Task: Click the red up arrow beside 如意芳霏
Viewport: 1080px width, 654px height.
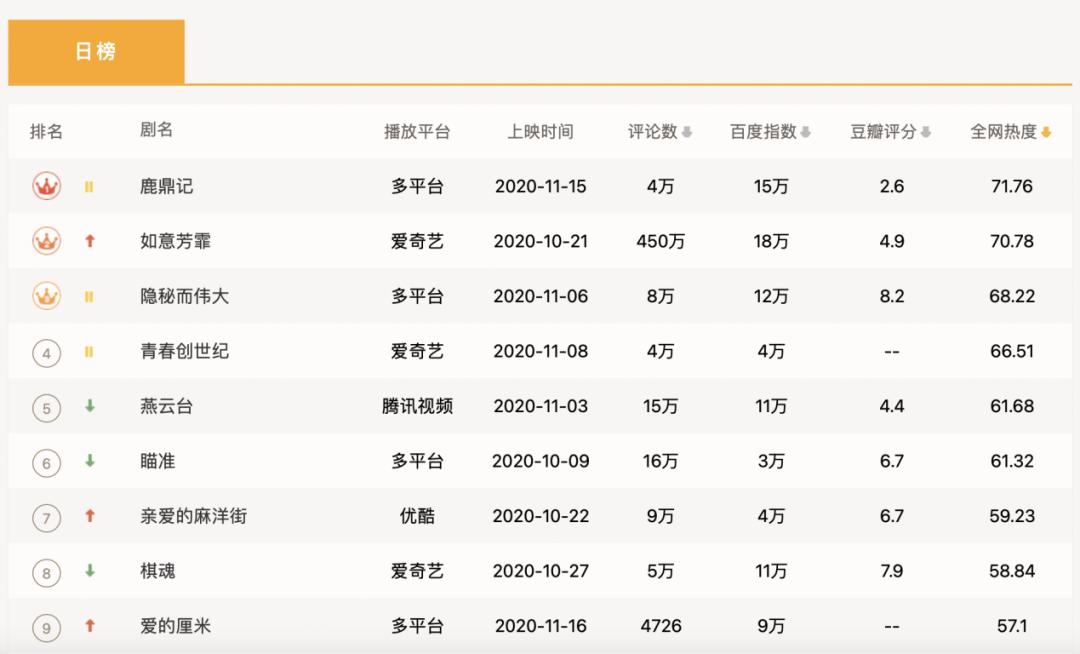Action: click(89, 241)
